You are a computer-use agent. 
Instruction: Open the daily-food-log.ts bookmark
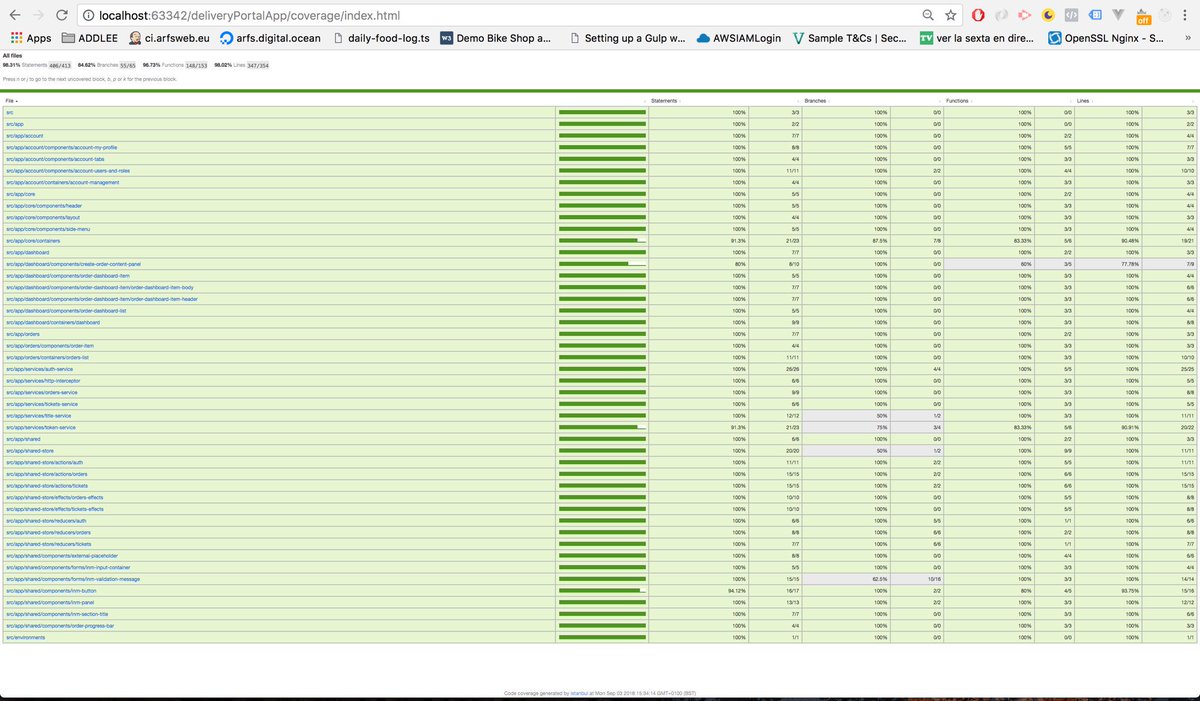(380, 38)
